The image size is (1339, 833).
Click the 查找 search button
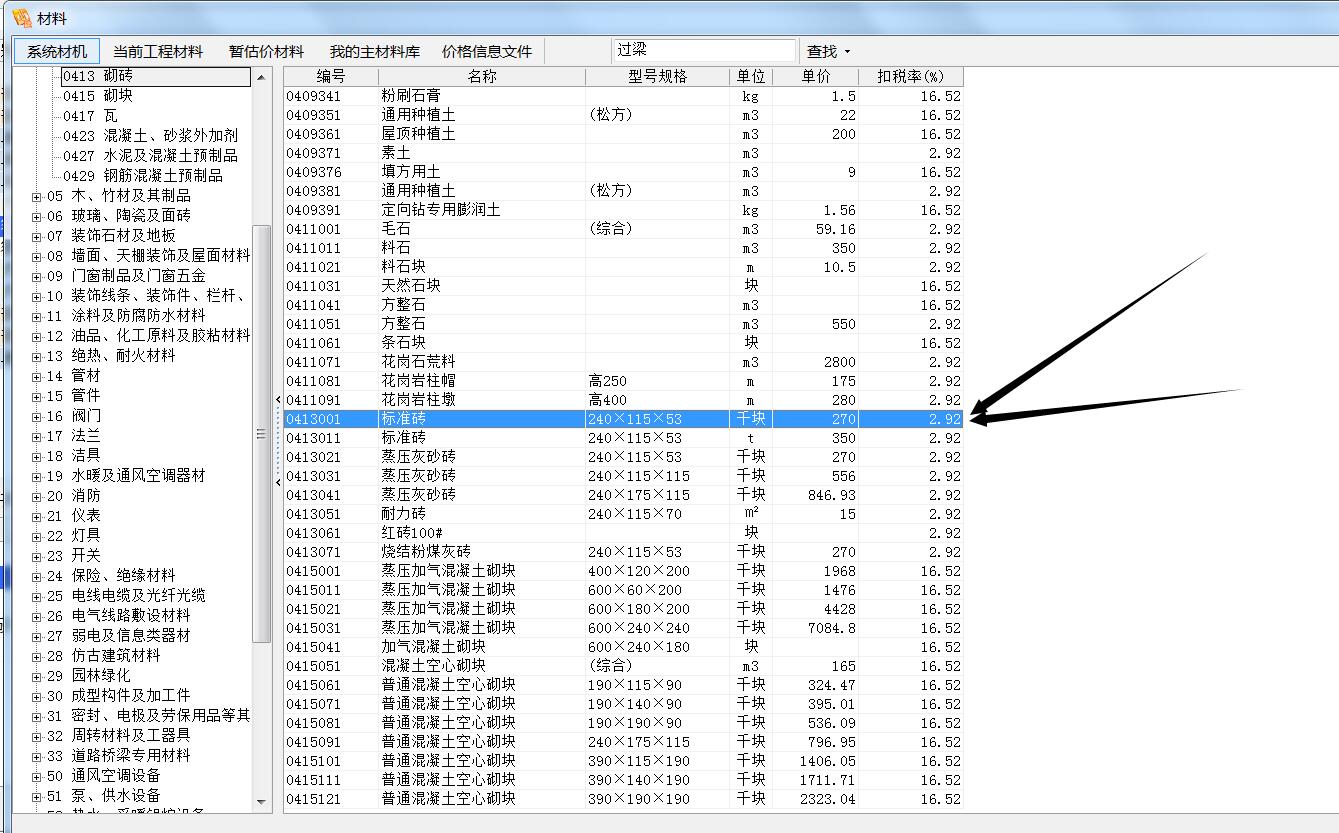[821, 51]
